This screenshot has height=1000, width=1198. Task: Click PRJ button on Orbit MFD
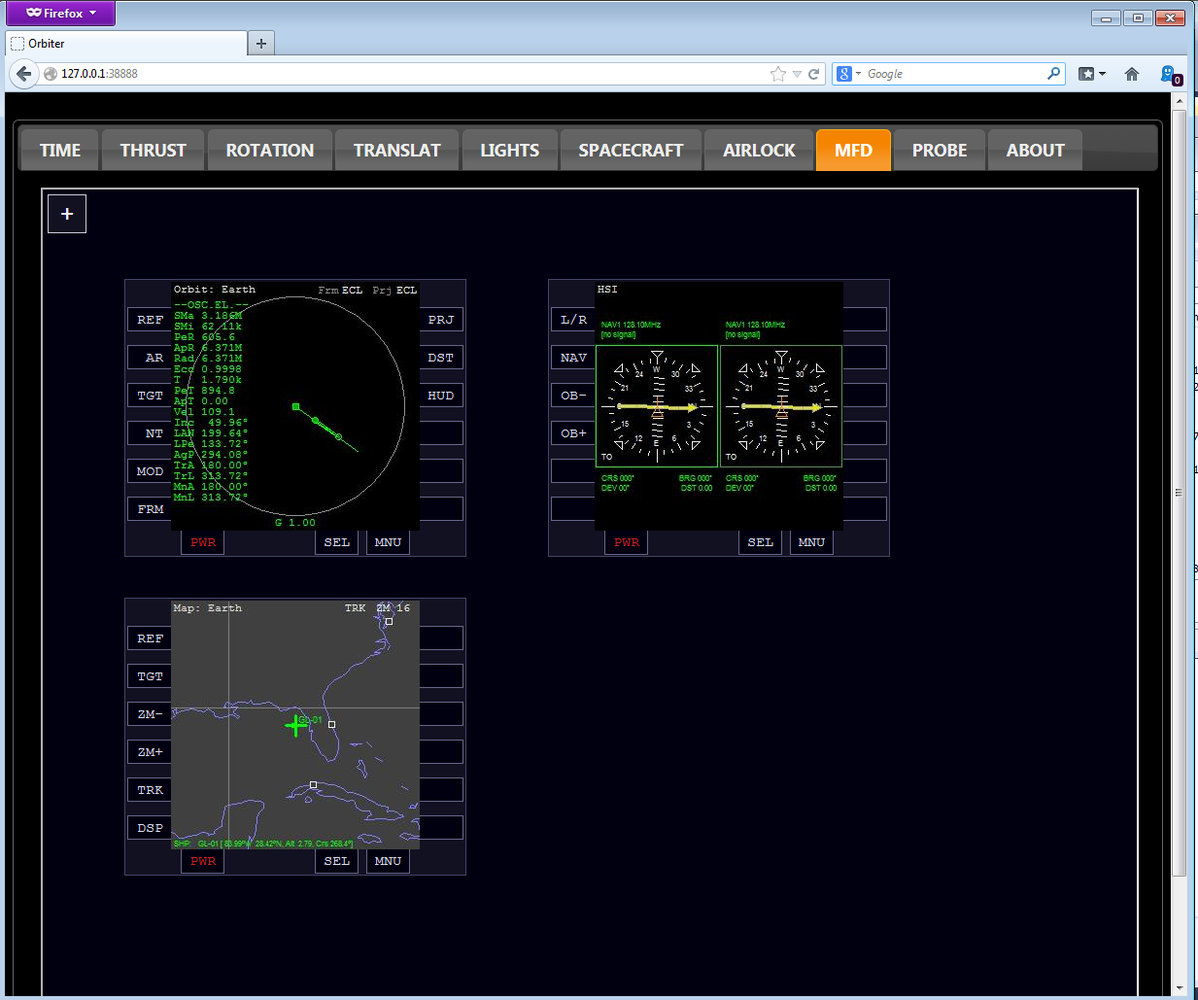[441, 320]
